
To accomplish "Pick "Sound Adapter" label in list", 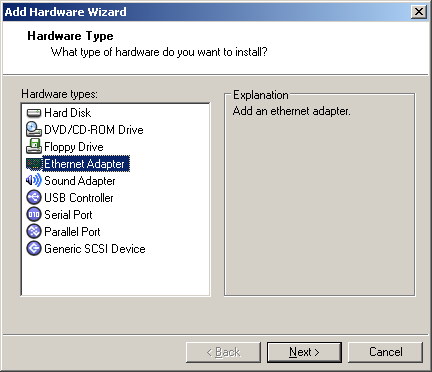I will click(x=80, y=181).
